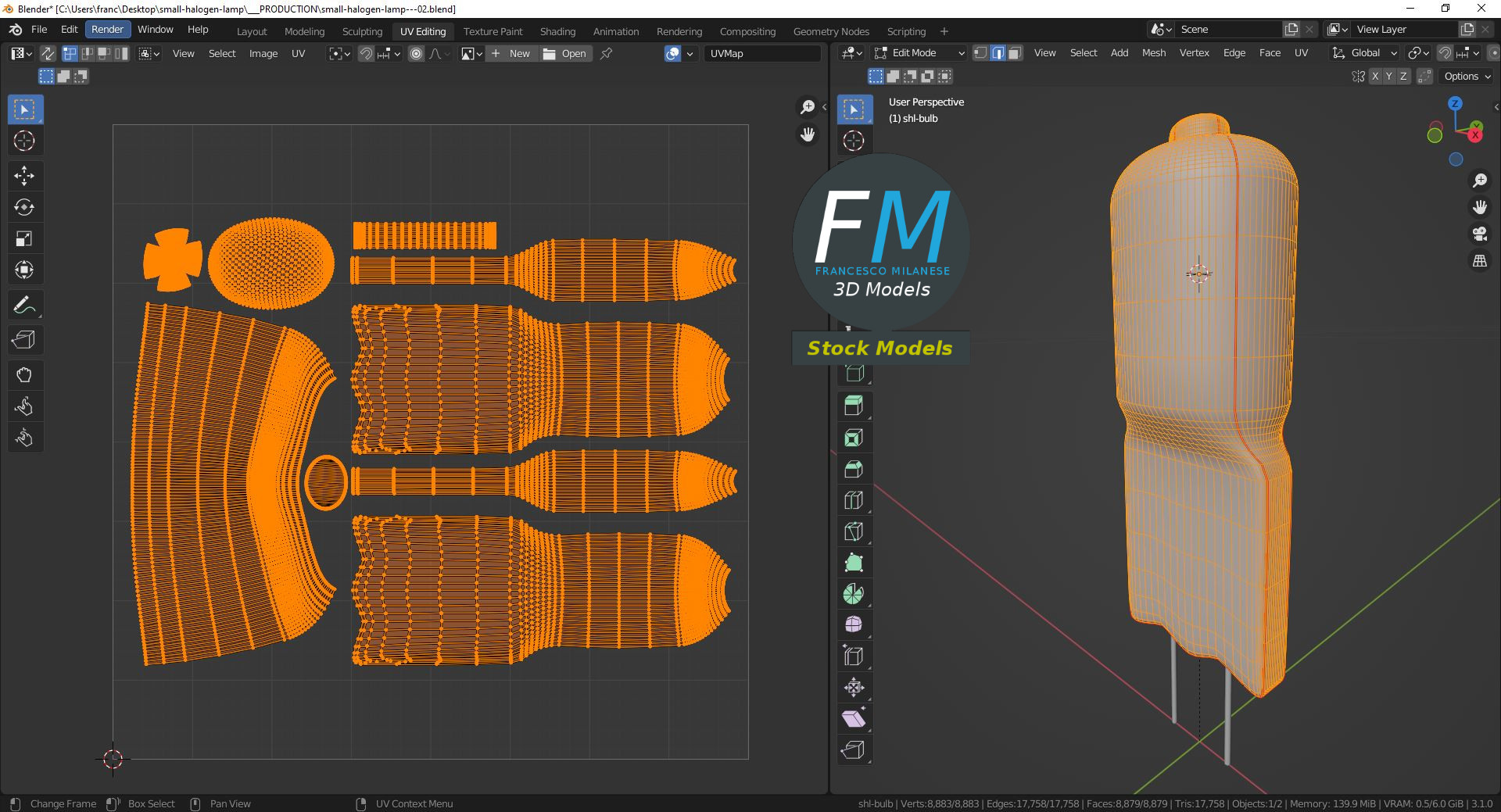
Task: Expand UV overlays options dropdown
Action: tap(690, 54)
